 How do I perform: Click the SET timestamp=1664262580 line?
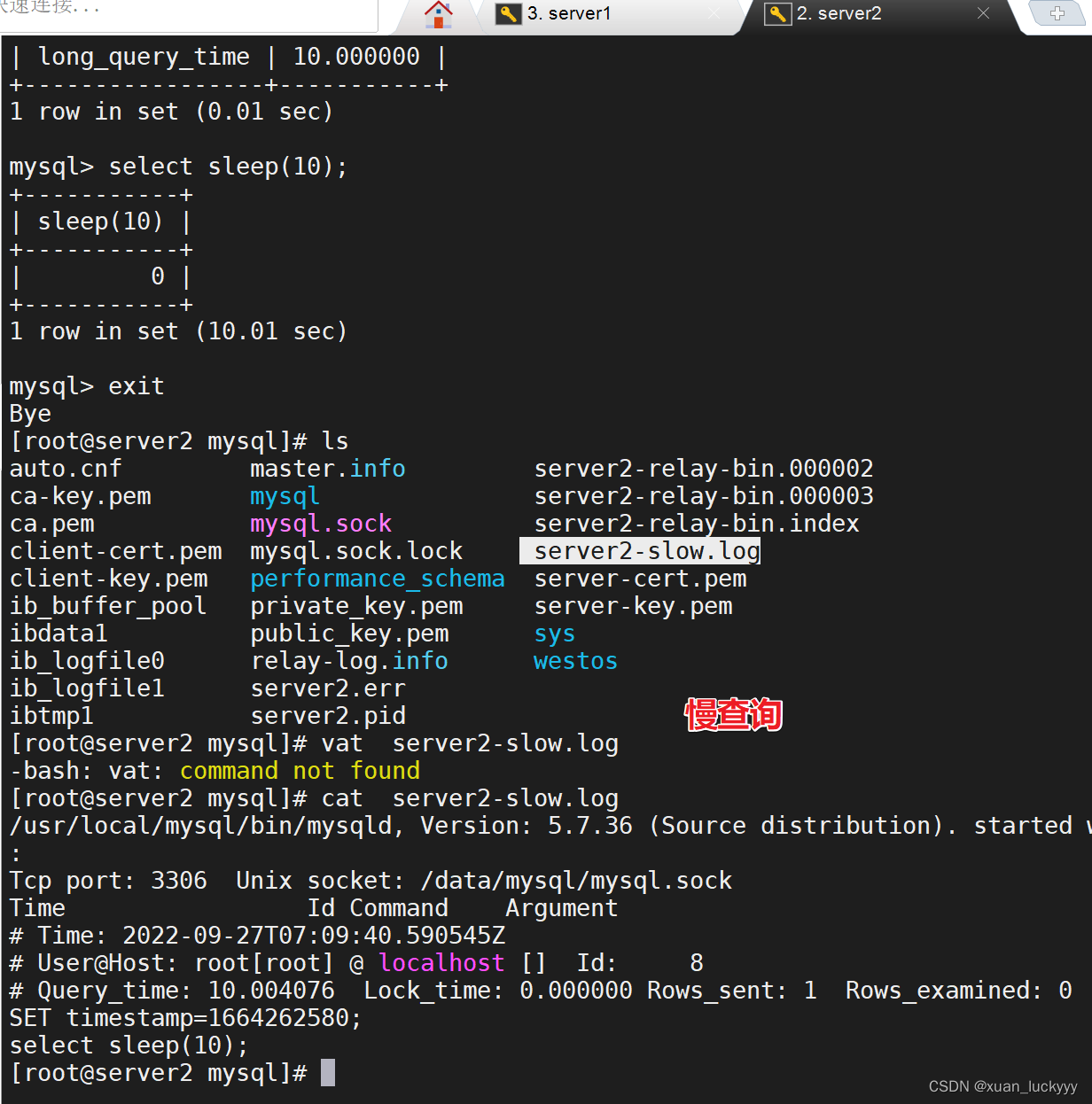[186, 1018]
